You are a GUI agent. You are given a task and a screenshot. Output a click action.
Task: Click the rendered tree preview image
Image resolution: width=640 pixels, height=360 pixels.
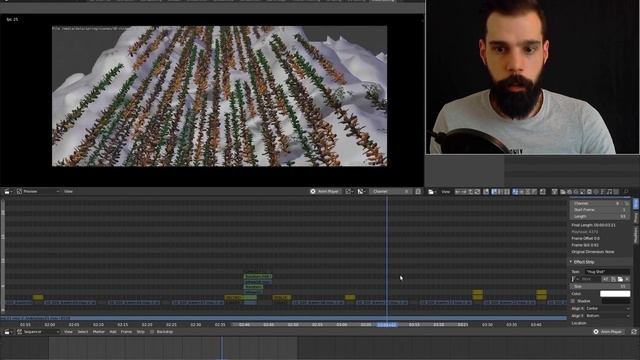click(x=220, y=96)
